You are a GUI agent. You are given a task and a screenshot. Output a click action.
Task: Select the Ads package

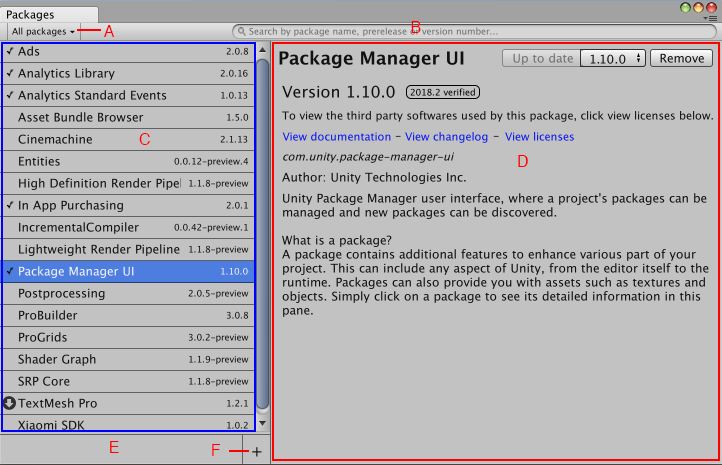tap(128, 52)
